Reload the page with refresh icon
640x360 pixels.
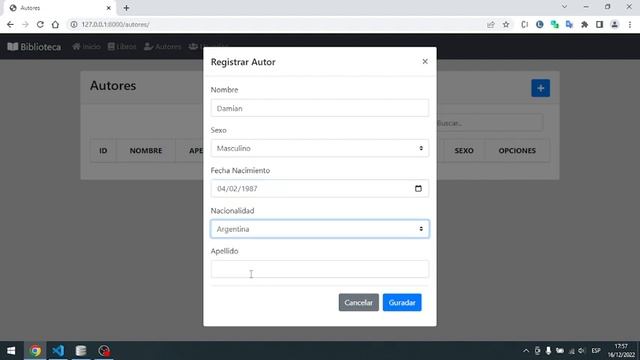[40, 24]
